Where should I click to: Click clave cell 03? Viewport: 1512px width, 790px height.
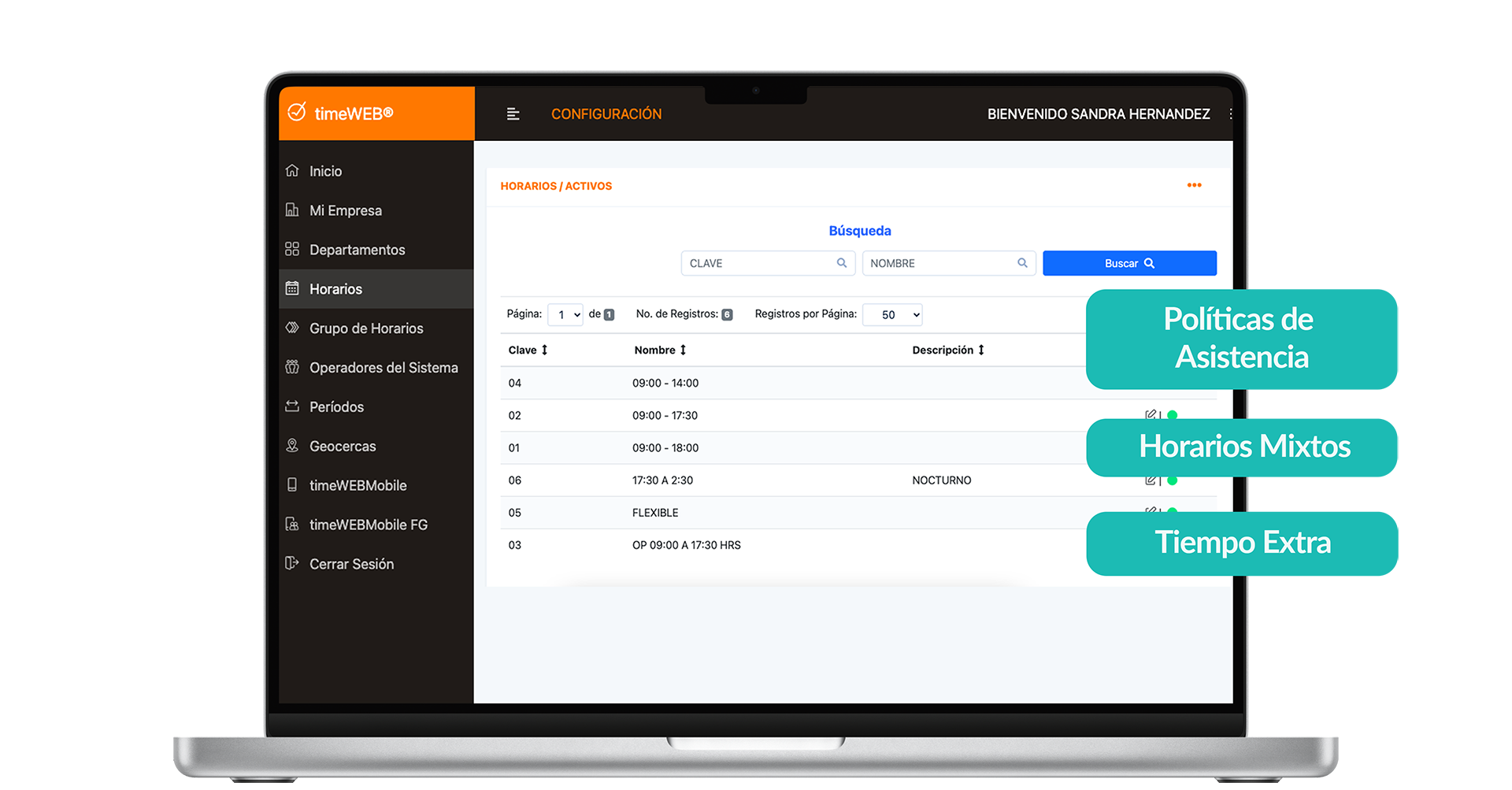514,544
